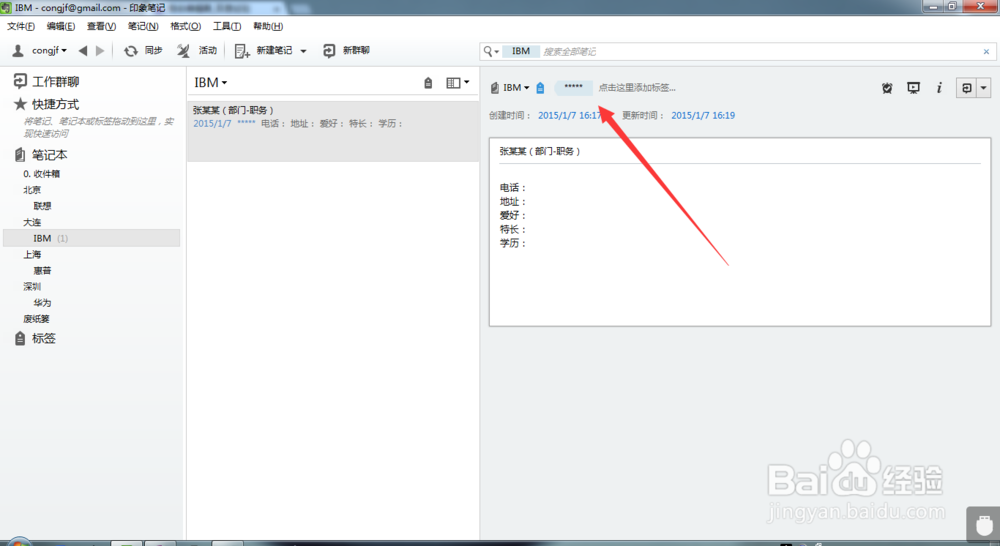1000x546 pixels.
Task: Select the 上海 notebook stack
Action: click(32, 255)
